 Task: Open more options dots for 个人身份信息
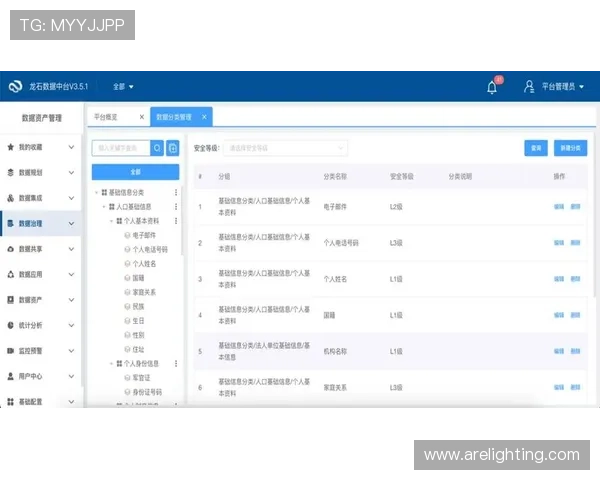tap(176, 364)
